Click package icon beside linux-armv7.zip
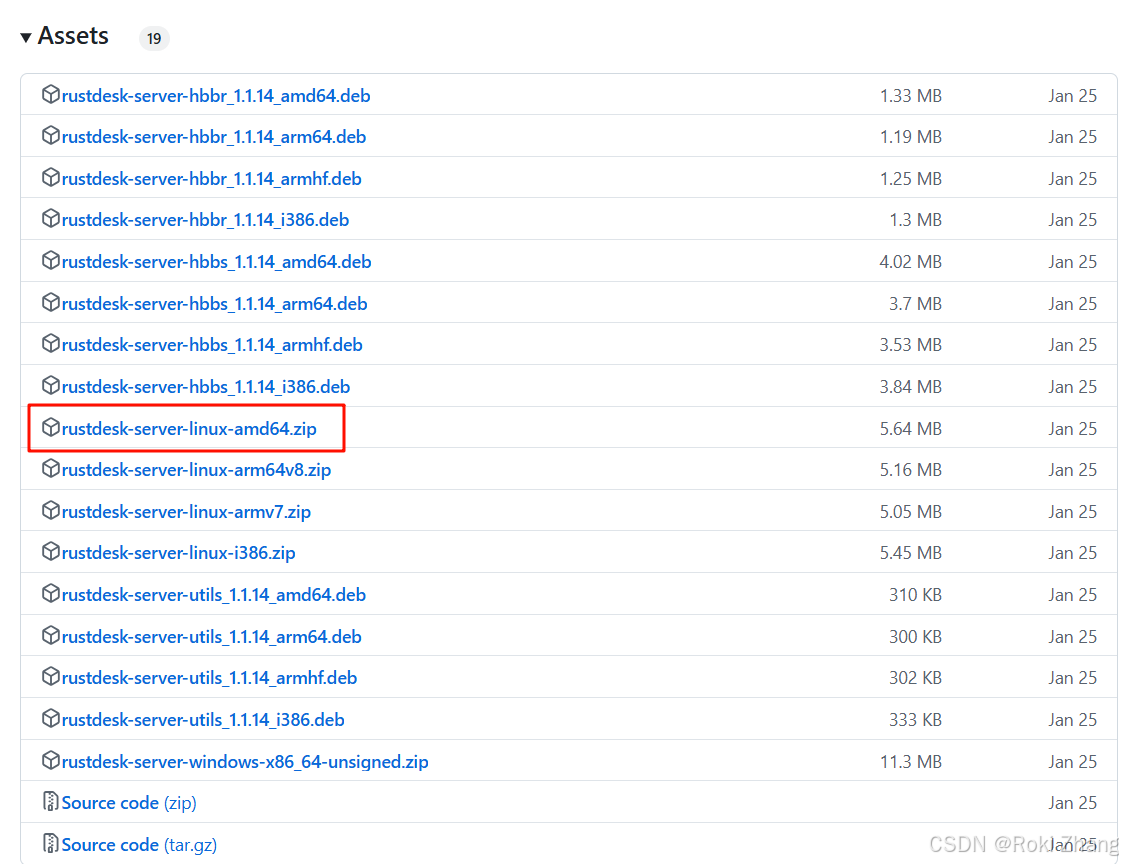 click(51, 511)
